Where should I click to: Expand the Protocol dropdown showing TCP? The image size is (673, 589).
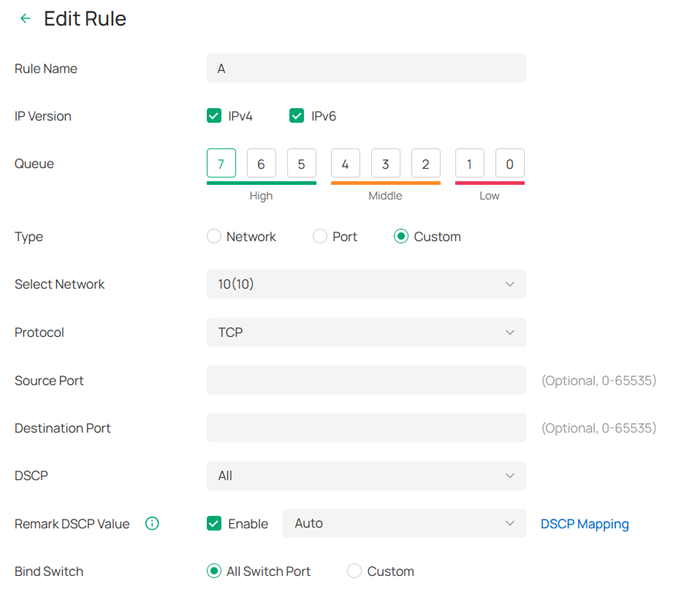click(x=365, y=332)
